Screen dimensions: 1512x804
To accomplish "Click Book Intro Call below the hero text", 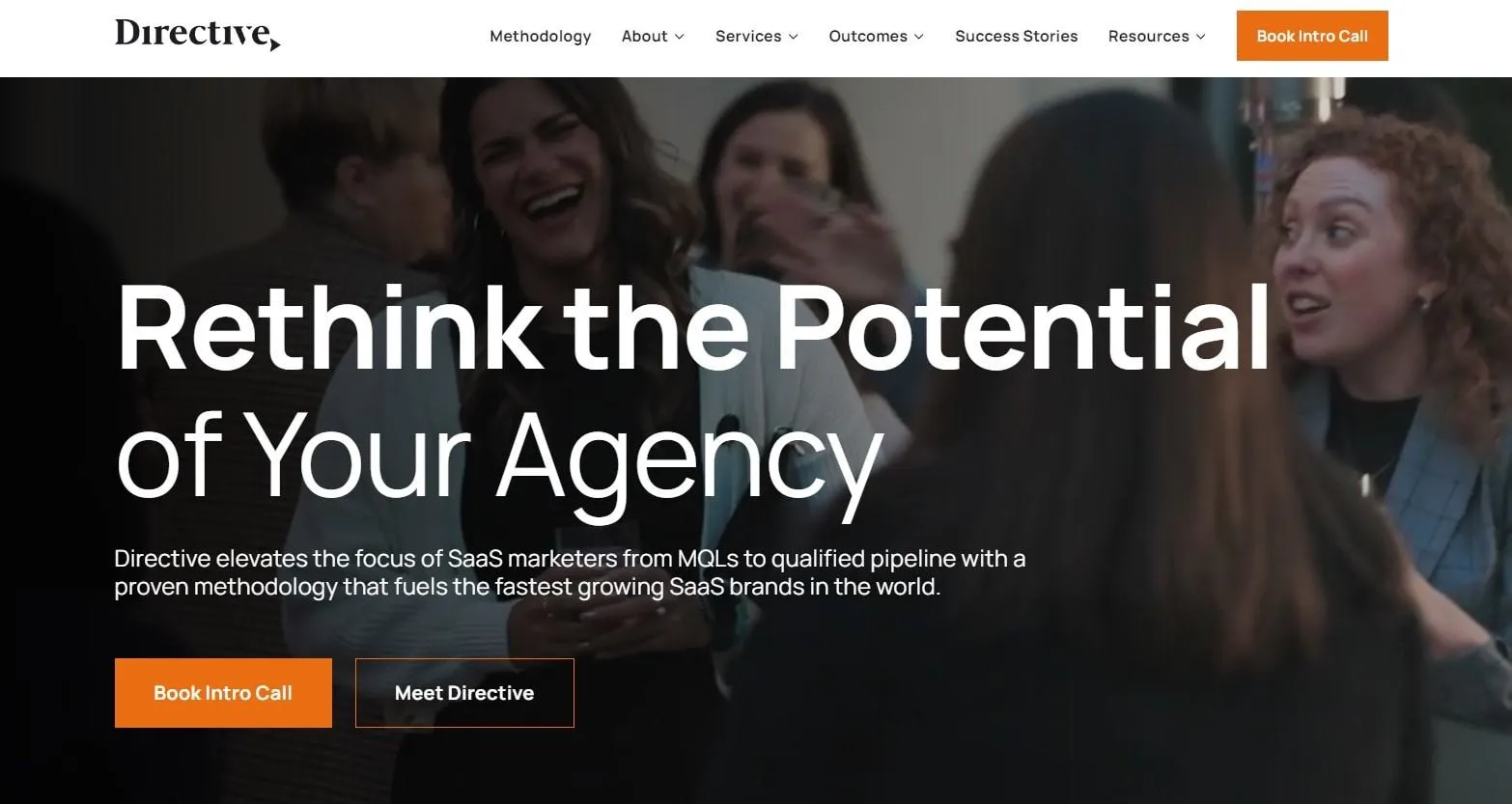I will [223, 693].
